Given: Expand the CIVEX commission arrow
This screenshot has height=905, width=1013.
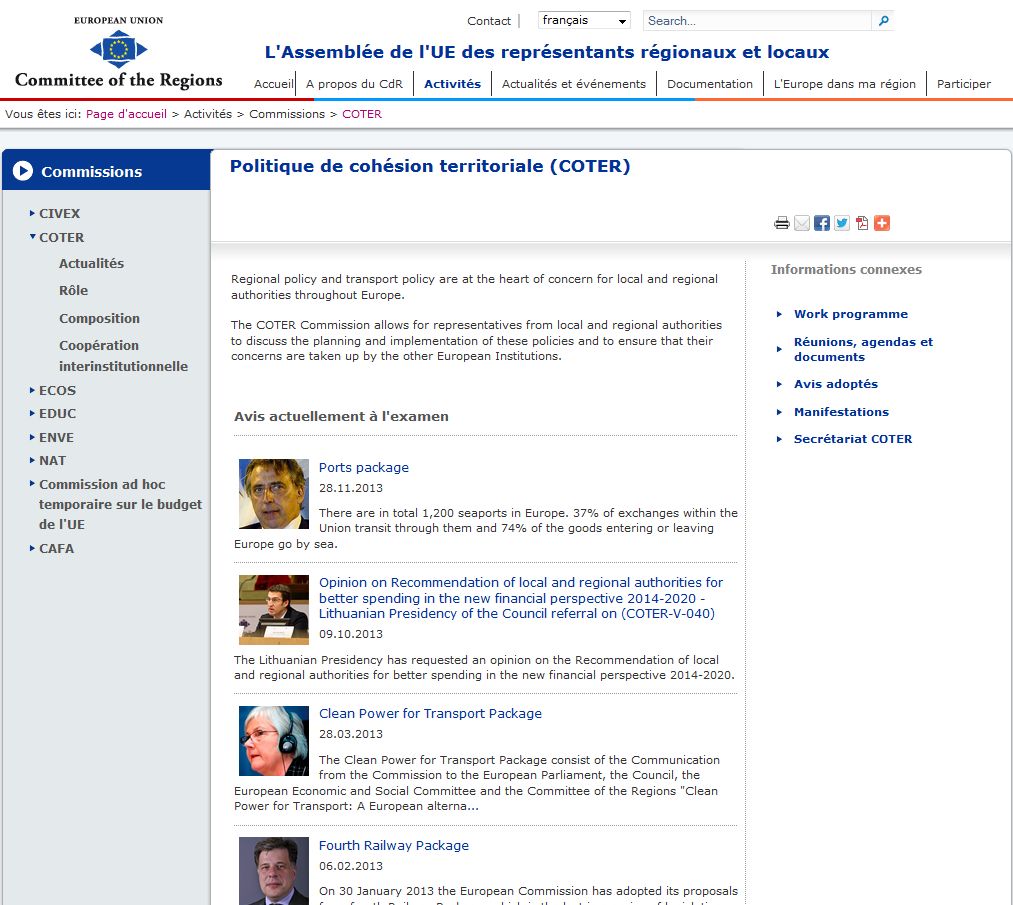Looking at the screenshot, I should tap(32, 213).
